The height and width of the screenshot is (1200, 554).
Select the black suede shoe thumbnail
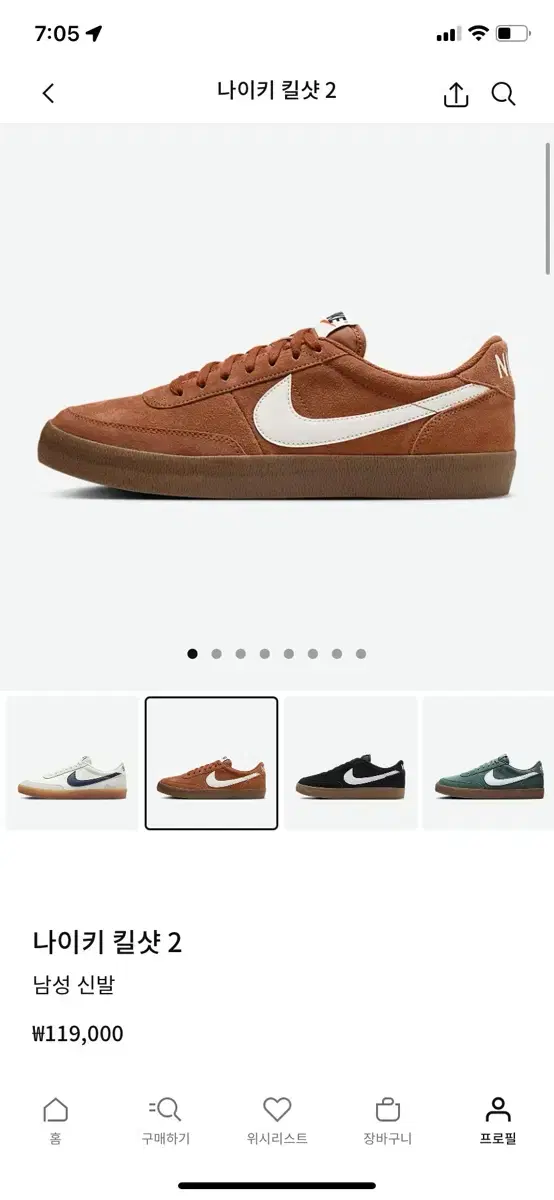pyautogui.click(x=350, y=763)
